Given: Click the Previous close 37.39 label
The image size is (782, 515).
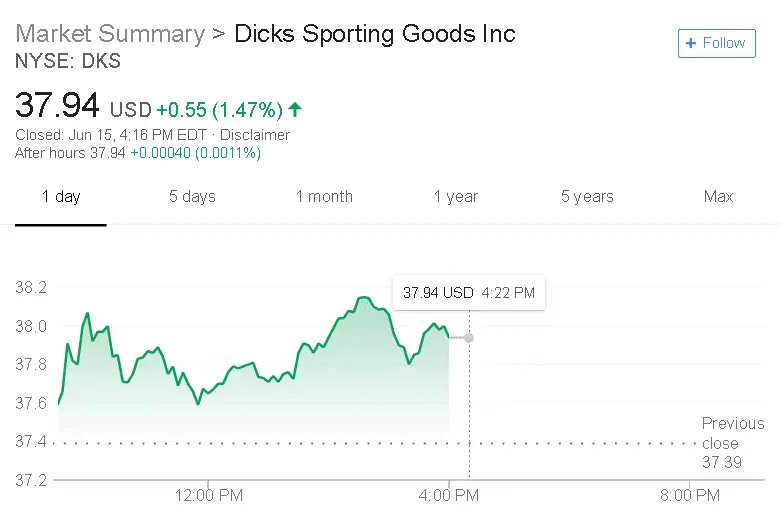Looking at the screenshot, I should (x=733, y=443).
